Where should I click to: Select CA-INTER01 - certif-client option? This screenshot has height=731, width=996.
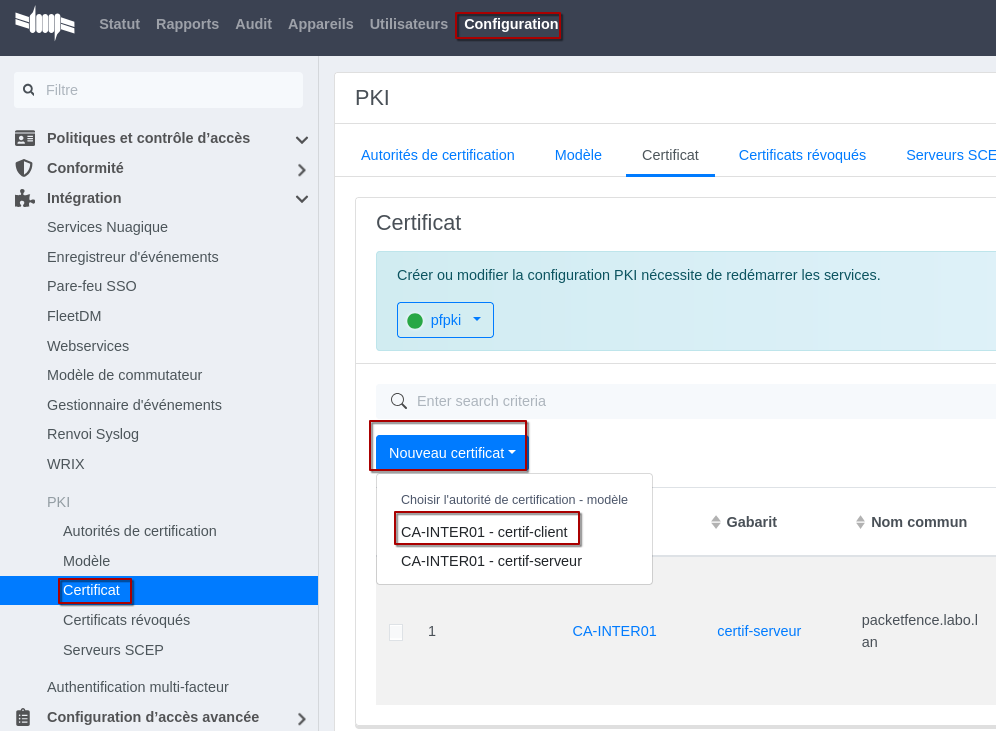[484, 532]
